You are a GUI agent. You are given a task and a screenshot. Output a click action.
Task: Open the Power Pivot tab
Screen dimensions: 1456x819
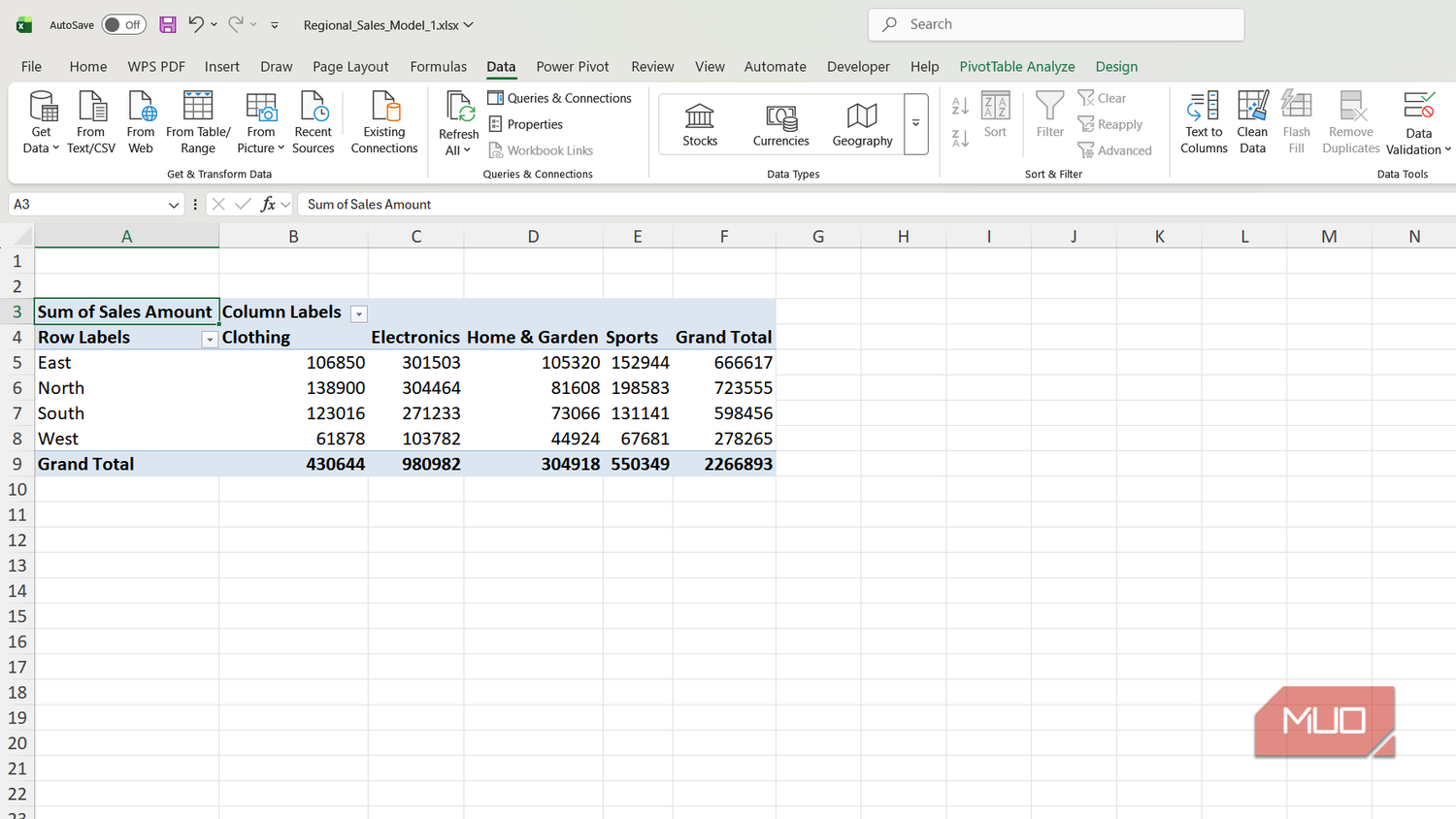(x=573, y=66)
